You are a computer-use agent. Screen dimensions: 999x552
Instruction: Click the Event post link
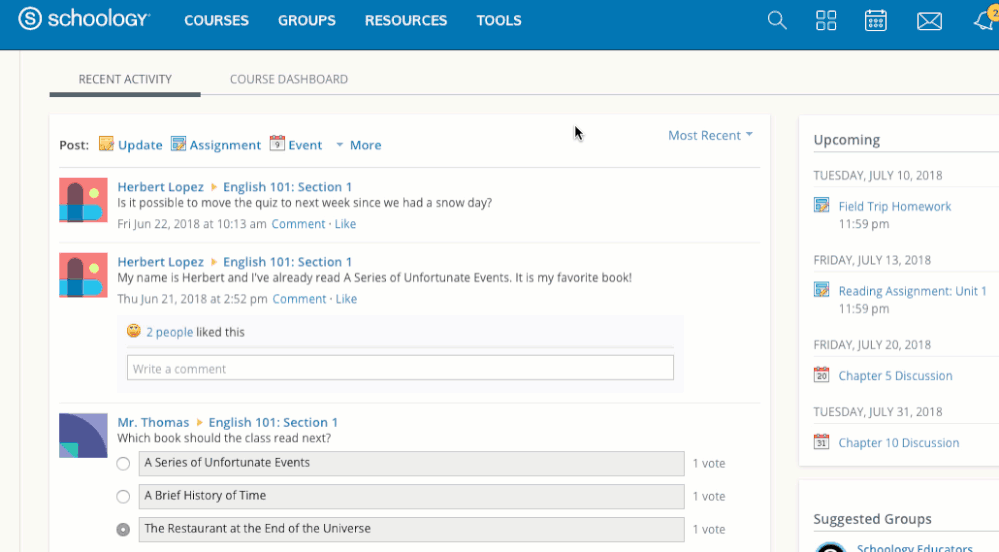click(x=305, y=145)
